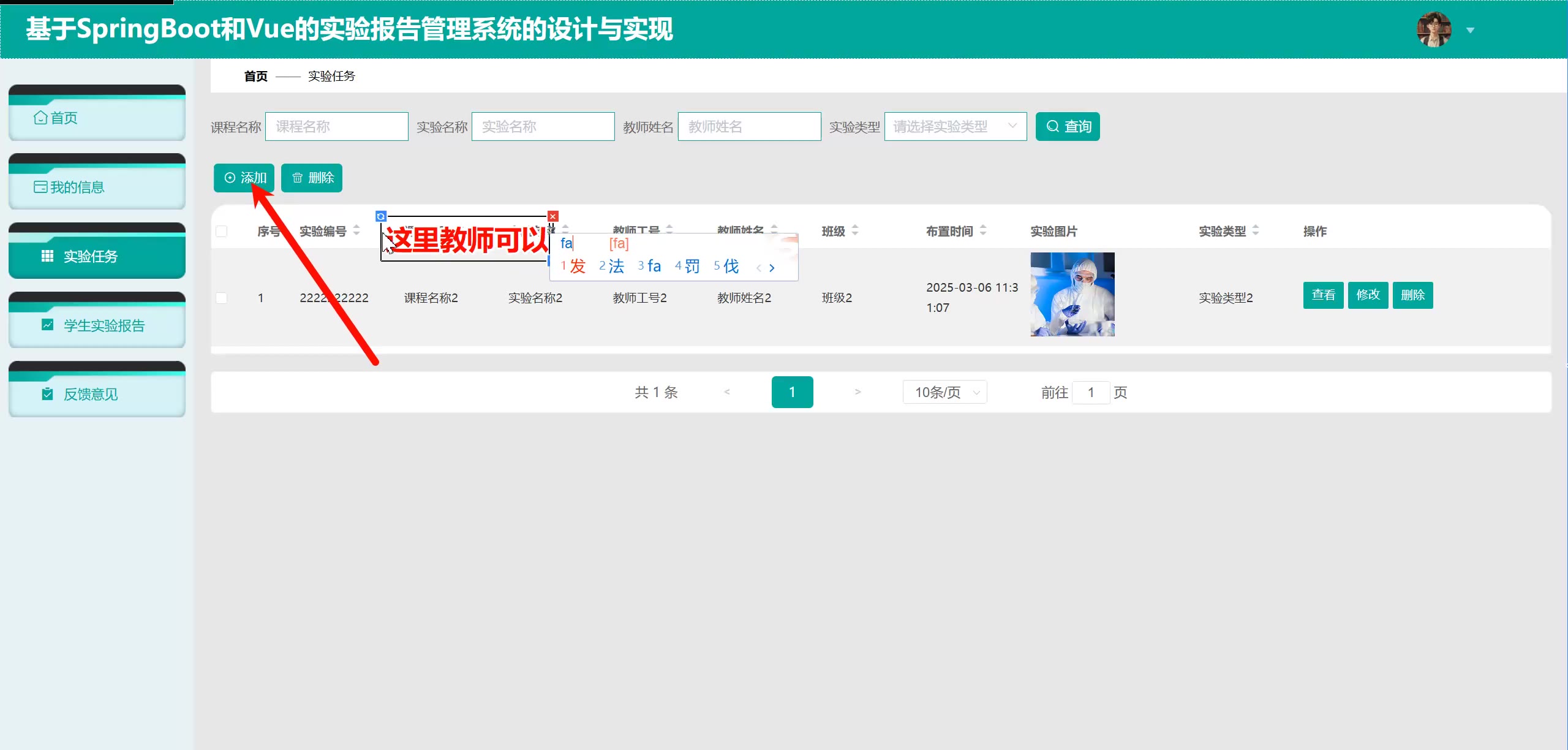
Task: Click next-candidates arrow in IME popup
Action: [772, 268]
